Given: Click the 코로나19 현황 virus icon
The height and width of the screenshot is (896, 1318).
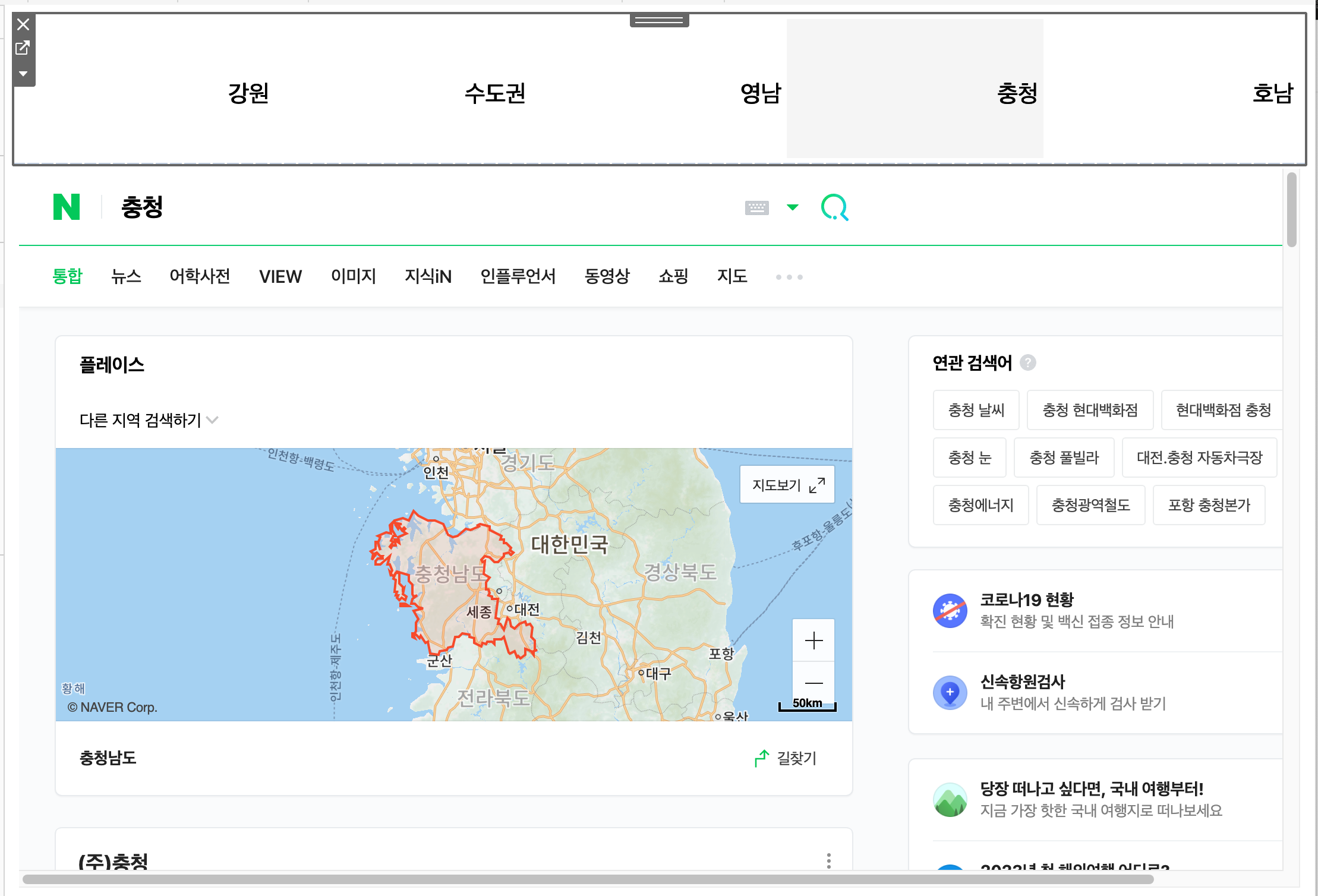Looking at the screenshot, I should tap(950, 610).
